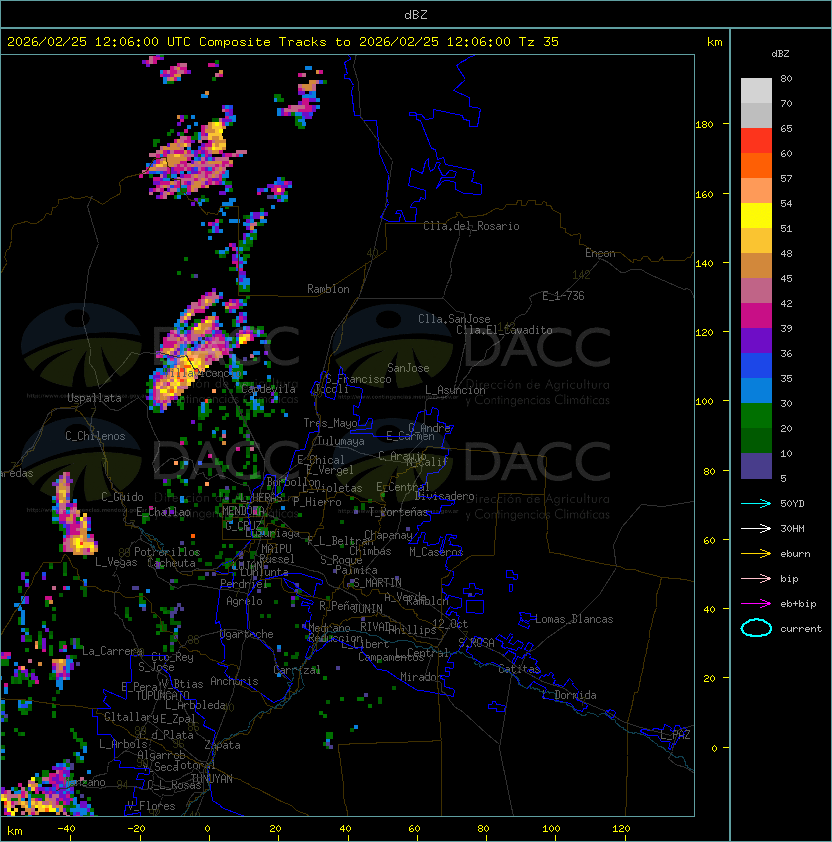Click the 'eburn' legend label
Image resolution: width=832 pixels, height=842 pixels.
coord(795,554)
